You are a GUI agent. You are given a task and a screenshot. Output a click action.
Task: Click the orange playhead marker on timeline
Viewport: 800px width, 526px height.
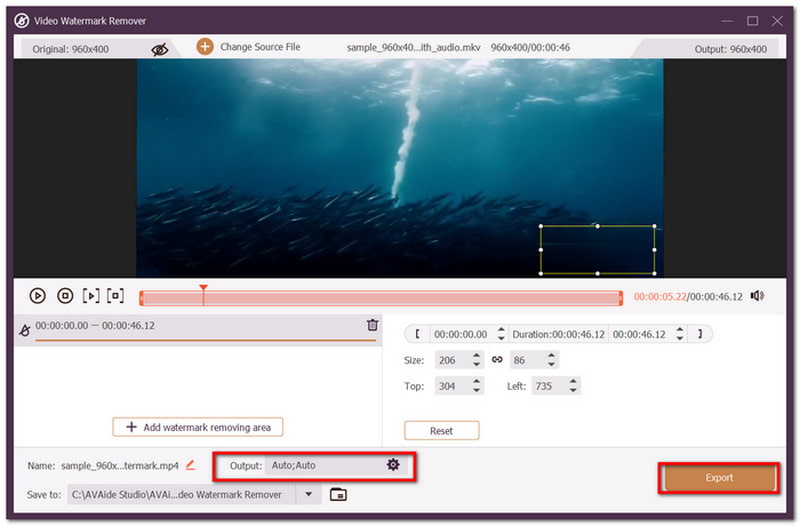coord(203,288)
